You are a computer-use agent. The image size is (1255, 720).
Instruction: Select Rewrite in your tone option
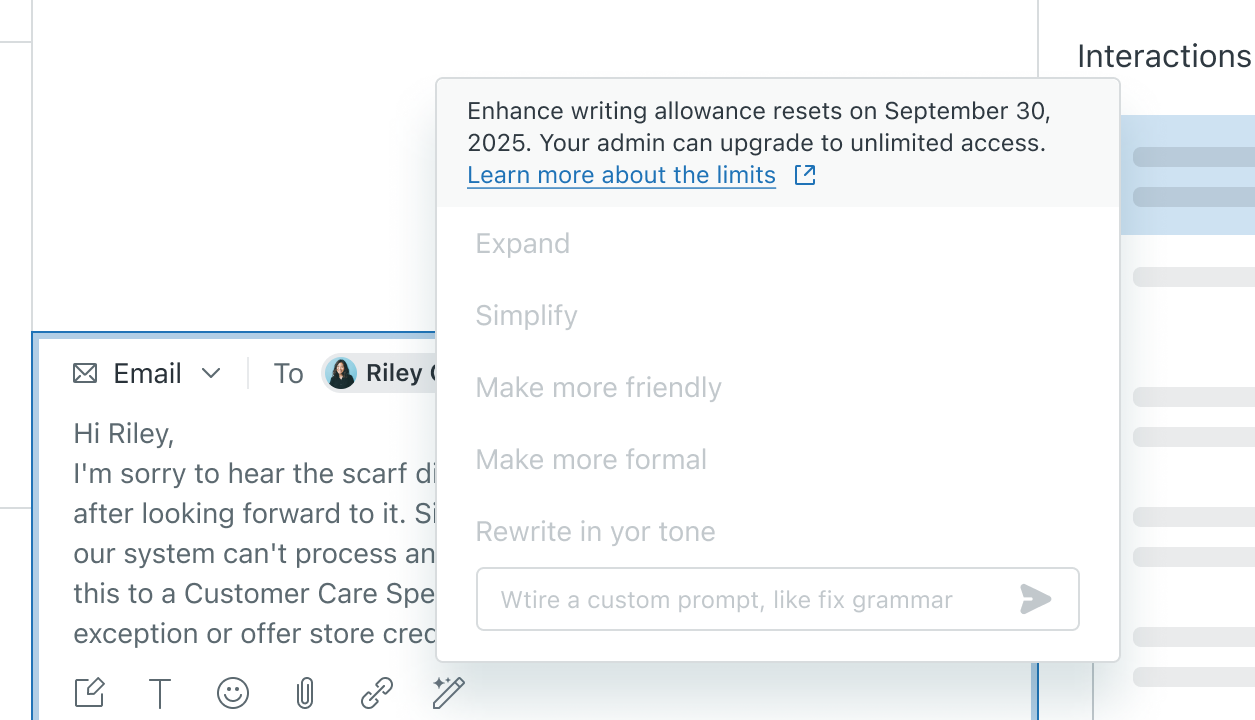click(596, 532)
